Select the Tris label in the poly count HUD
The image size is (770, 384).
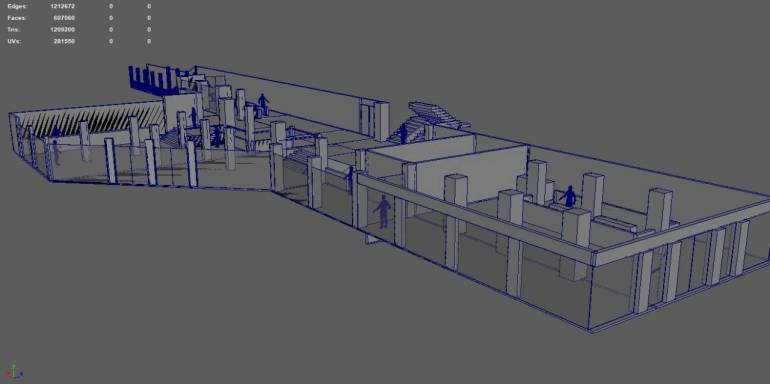14,30
